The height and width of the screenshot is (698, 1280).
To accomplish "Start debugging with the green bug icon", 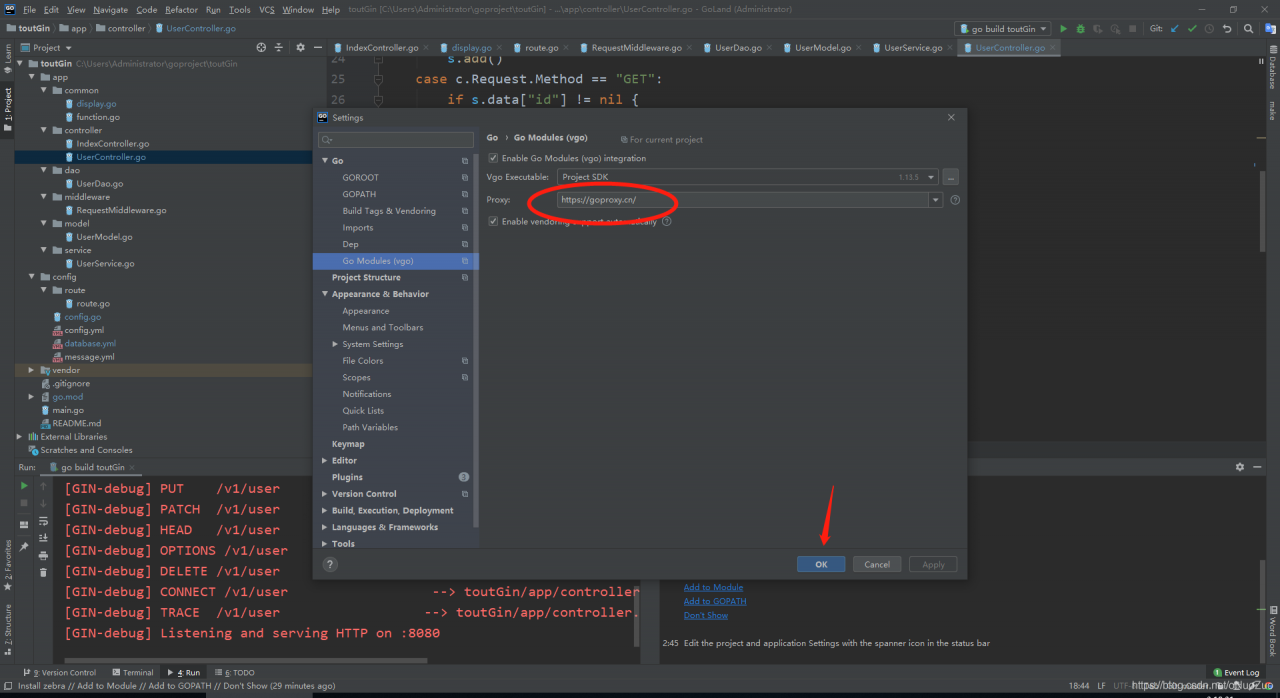I will tap(1081, 29).
